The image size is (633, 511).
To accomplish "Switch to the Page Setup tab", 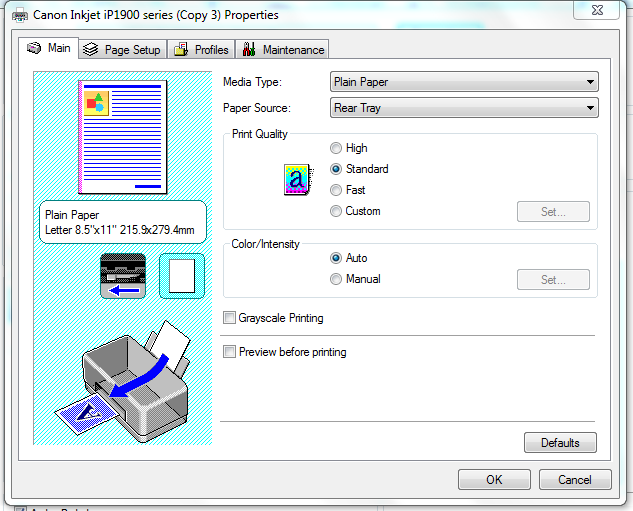I will point(123,49).
